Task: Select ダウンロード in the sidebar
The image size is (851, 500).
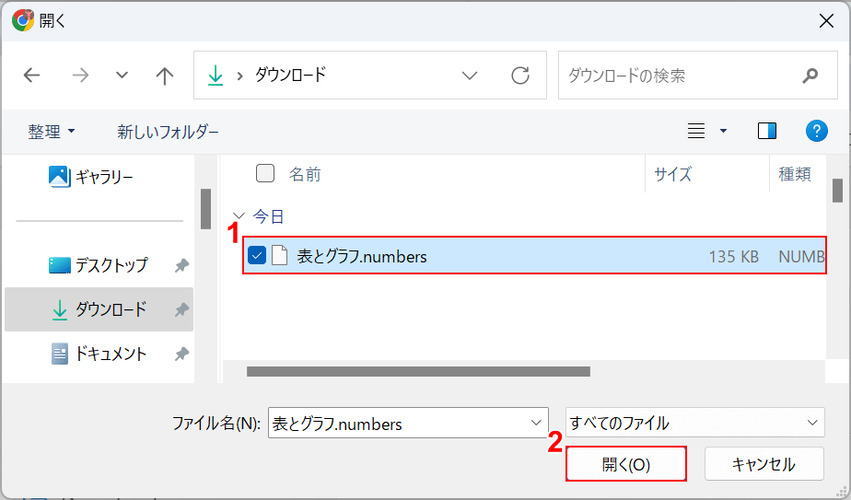Action: coord(99,309)
